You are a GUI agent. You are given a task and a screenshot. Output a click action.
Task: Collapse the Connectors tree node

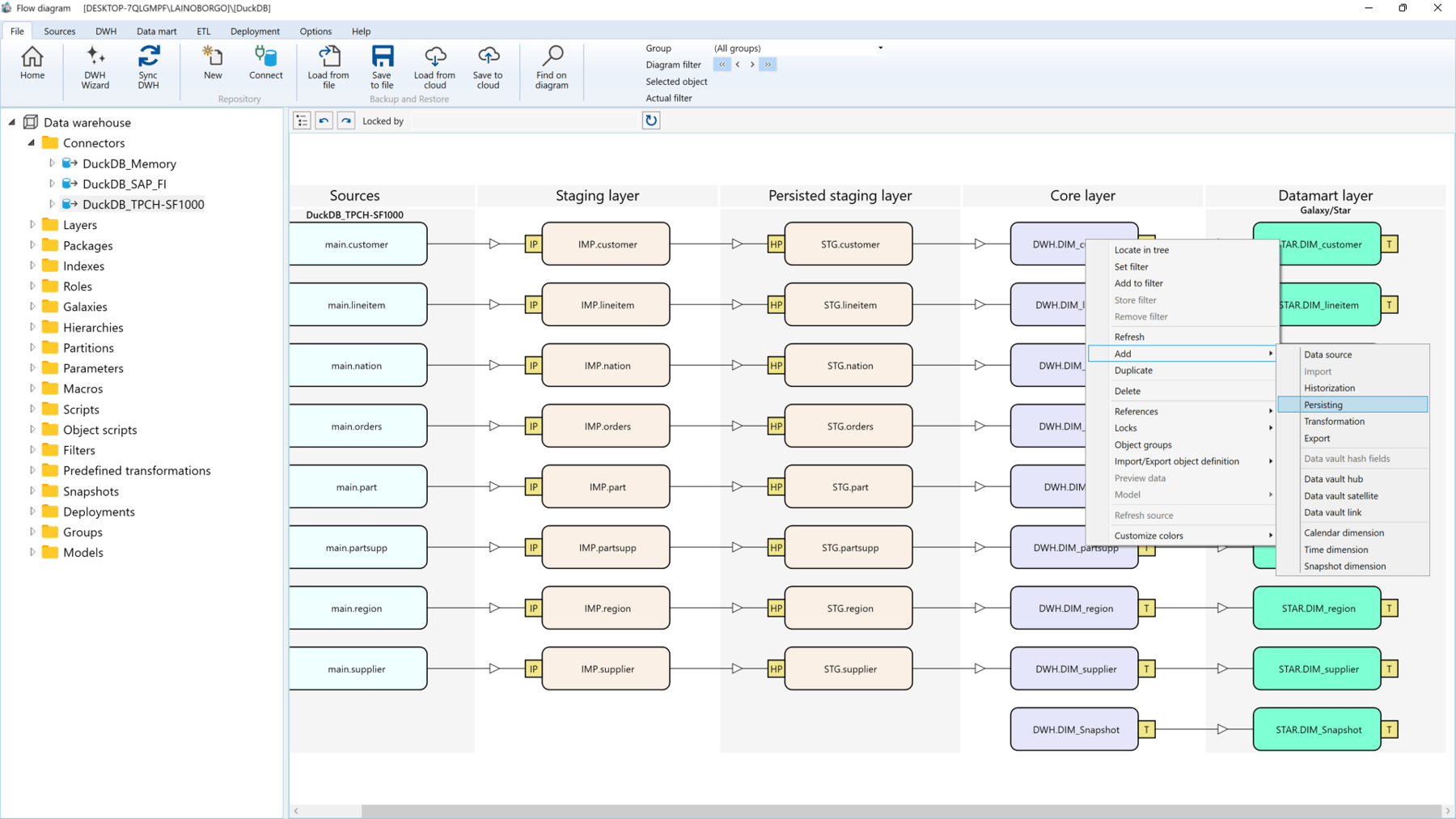(32, 142)
